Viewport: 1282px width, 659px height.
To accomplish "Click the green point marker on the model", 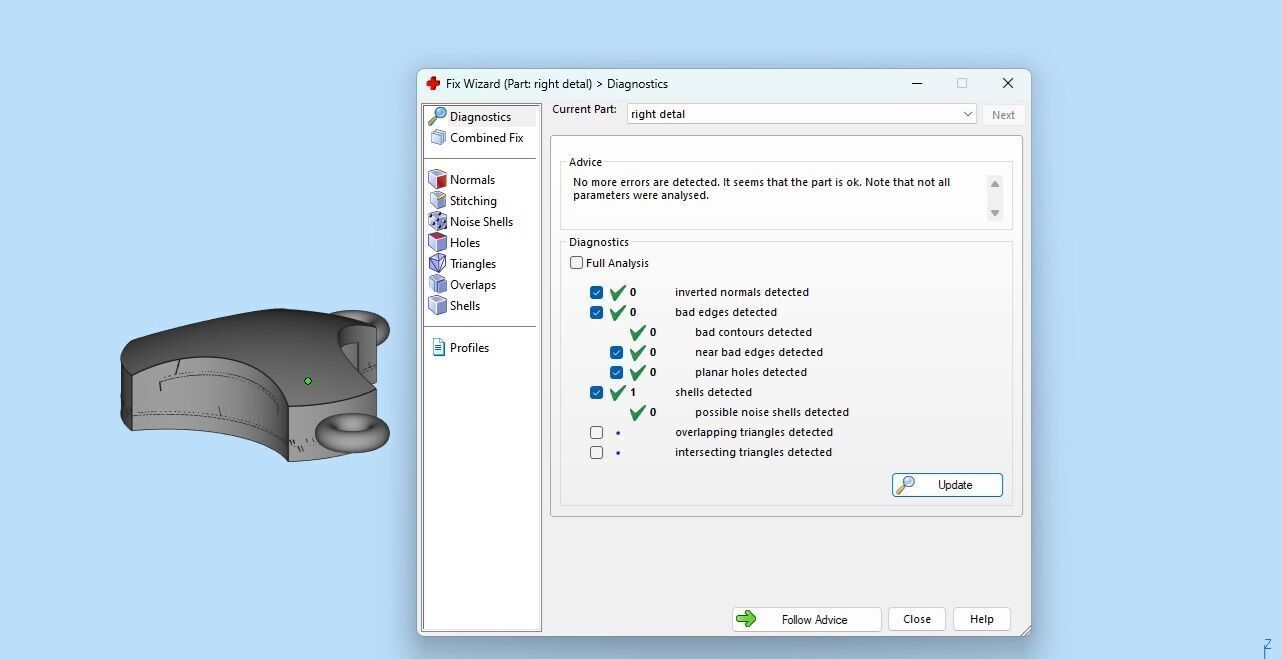I will [308, 381].
